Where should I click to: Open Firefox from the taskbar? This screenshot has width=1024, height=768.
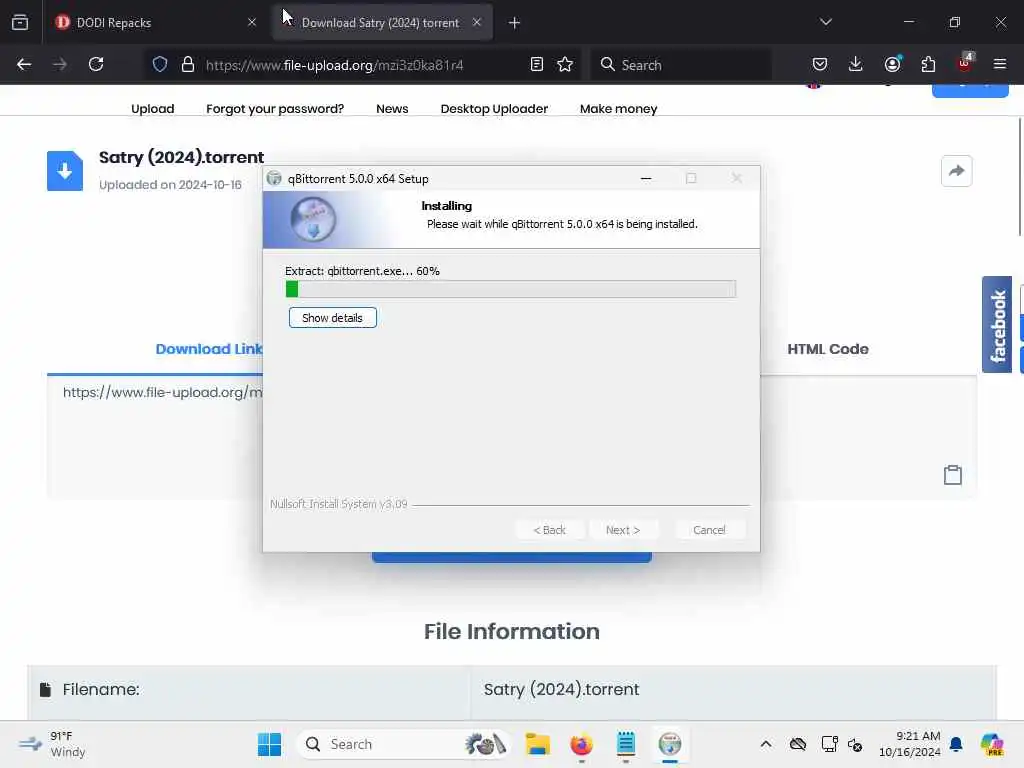[x=581, y=744]
